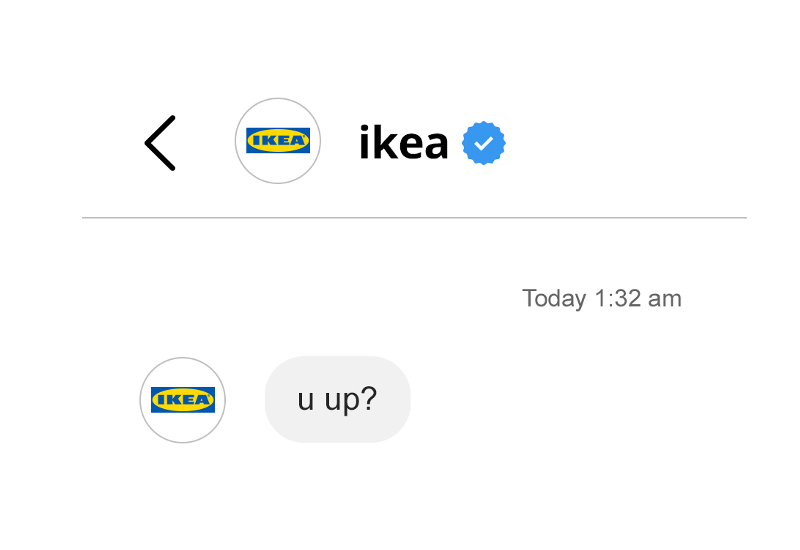Image resolution: width=800 pixels, height=550 pixels.
Task: Click the verification seal after the username
Action: [483, 144]
